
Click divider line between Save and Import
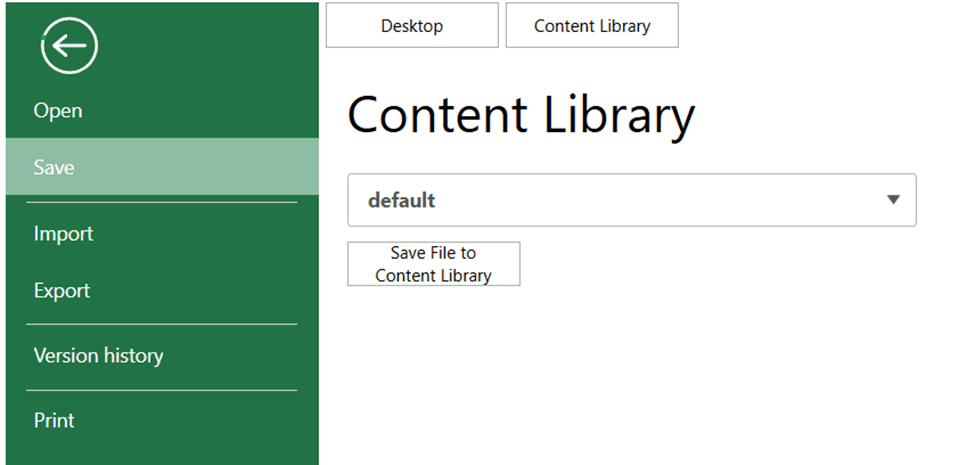coord(161,203)
